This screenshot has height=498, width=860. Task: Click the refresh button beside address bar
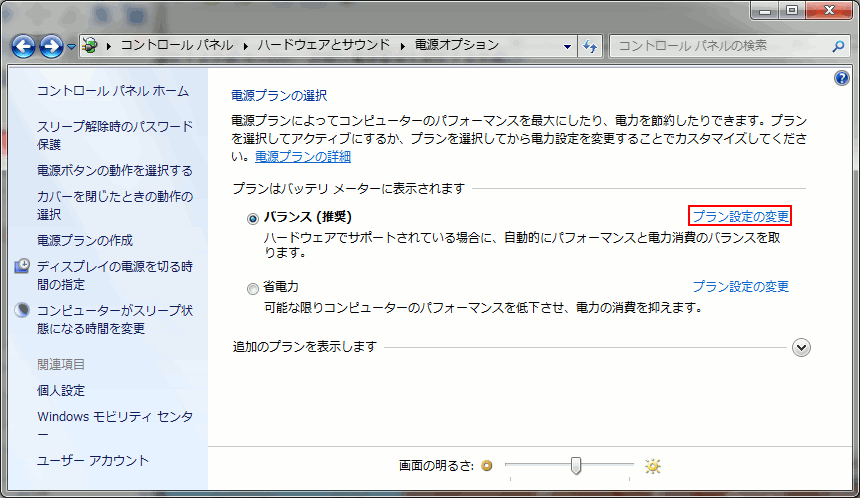(x=590, y=46)
